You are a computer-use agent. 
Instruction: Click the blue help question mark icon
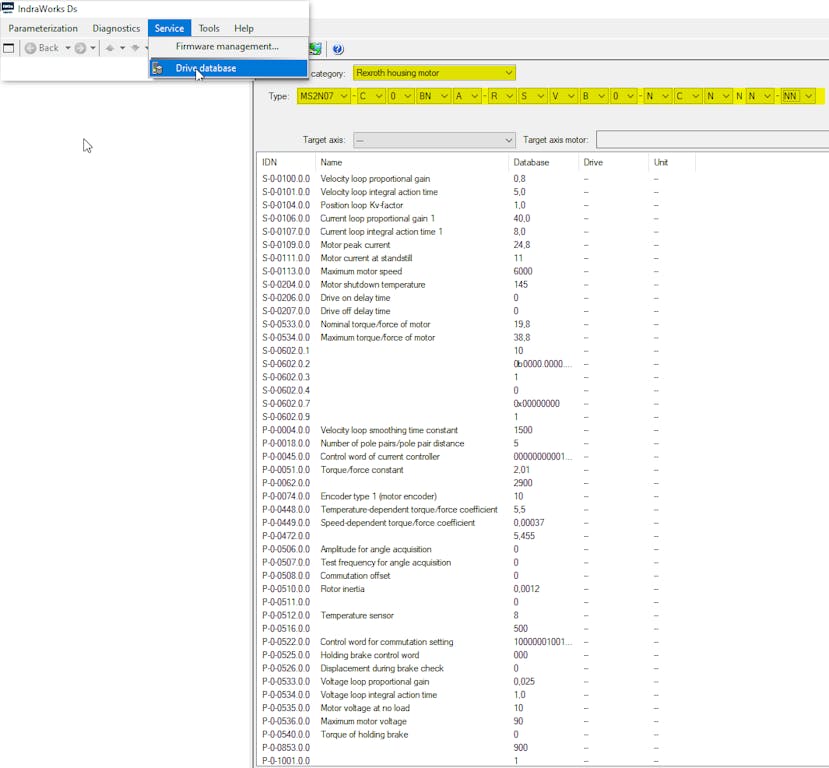[338, 49]
